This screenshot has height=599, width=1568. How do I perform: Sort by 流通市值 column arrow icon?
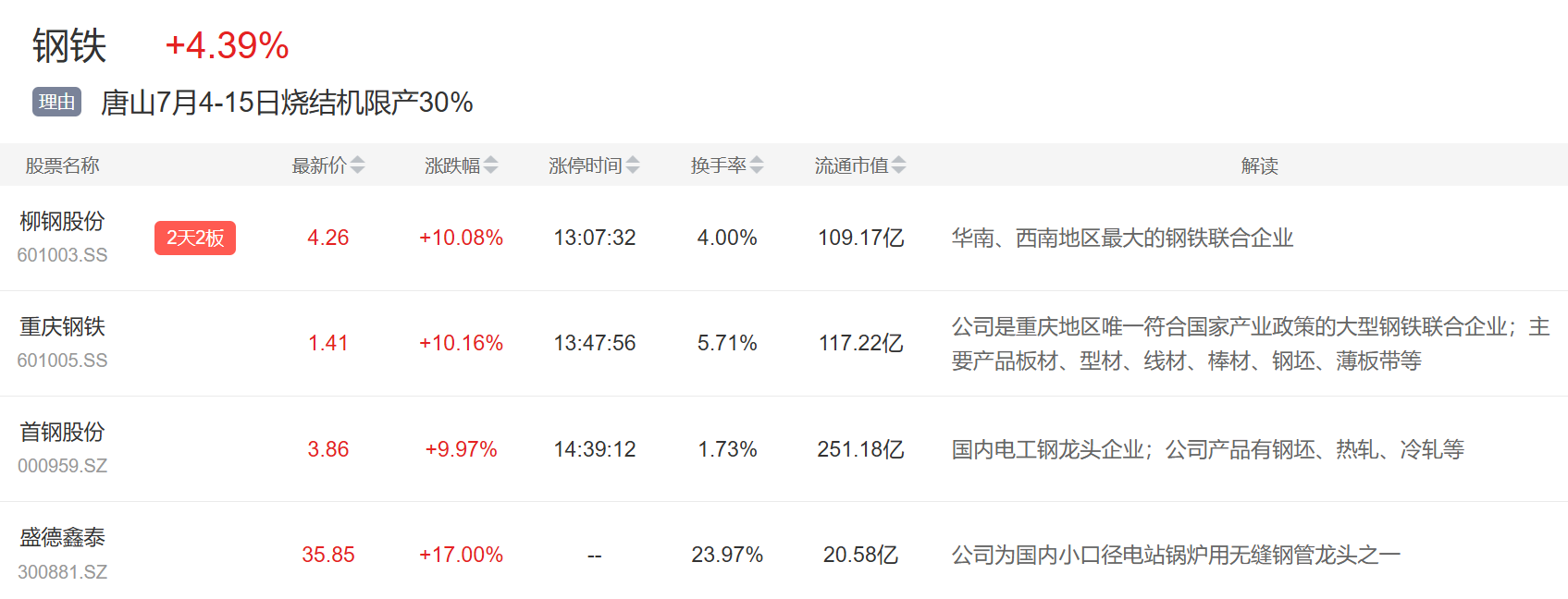[899, 165]
